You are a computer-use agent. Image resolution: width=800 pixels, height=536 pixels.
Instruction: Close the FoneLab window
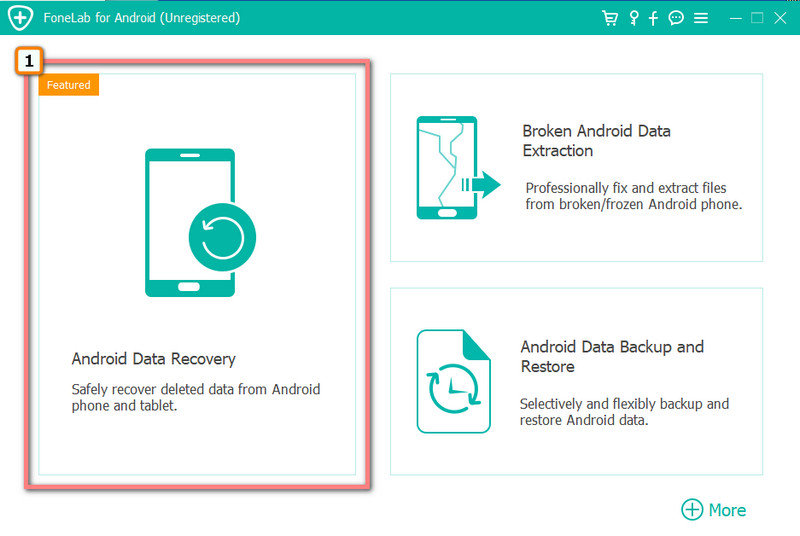[x=780, y=18]
